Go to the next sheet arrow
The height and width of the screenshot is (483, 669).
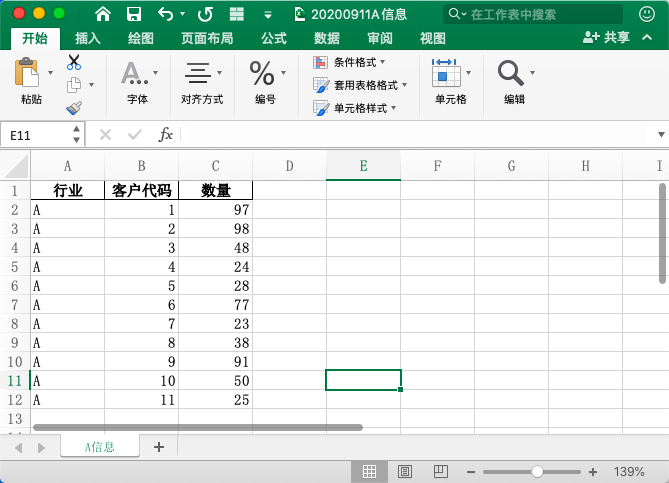click(x=41, y=448)
